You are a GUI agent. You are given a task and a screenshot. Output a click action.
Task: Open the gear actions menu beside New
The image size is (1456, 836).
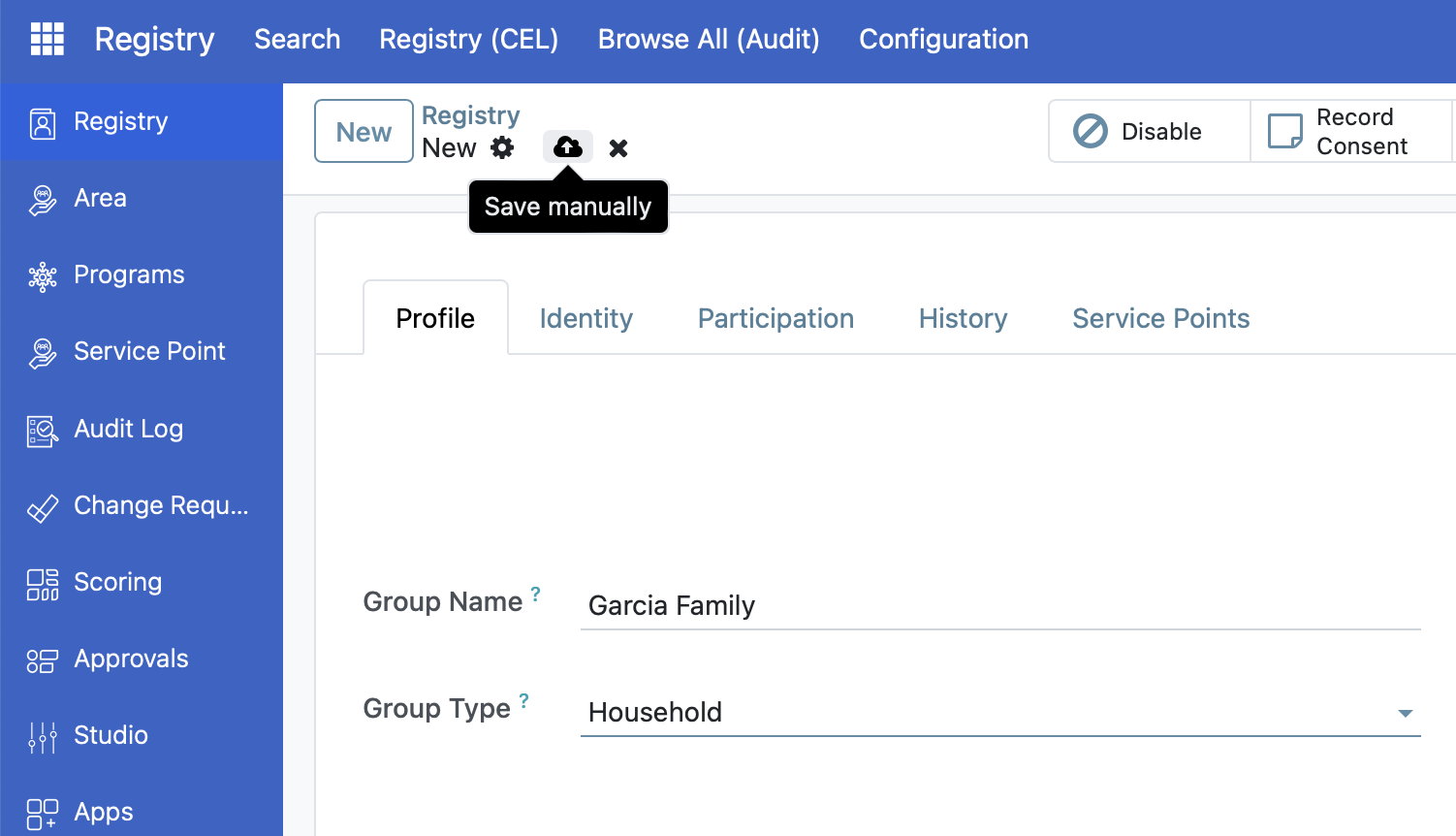[x=502, y=147]
